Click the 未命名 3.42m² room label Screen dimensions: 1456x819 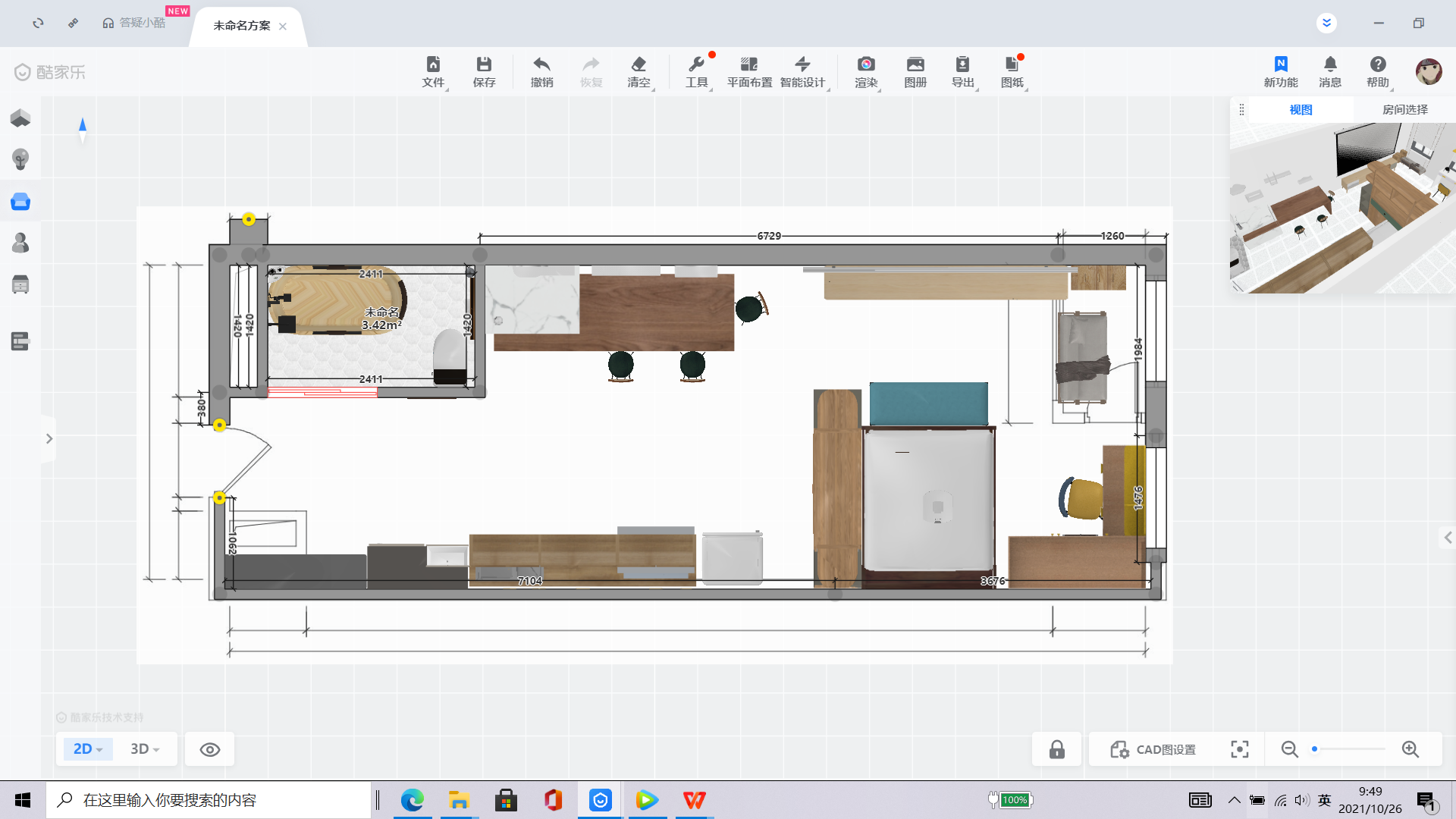click(x=381, y=318)
